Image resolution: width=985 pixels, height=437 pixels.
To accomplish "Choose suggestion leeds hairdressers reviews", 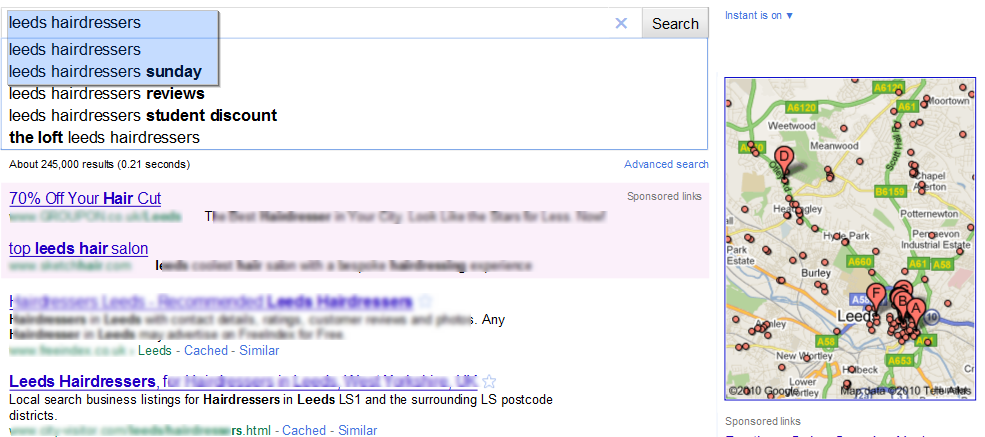I will coord(107,94).
